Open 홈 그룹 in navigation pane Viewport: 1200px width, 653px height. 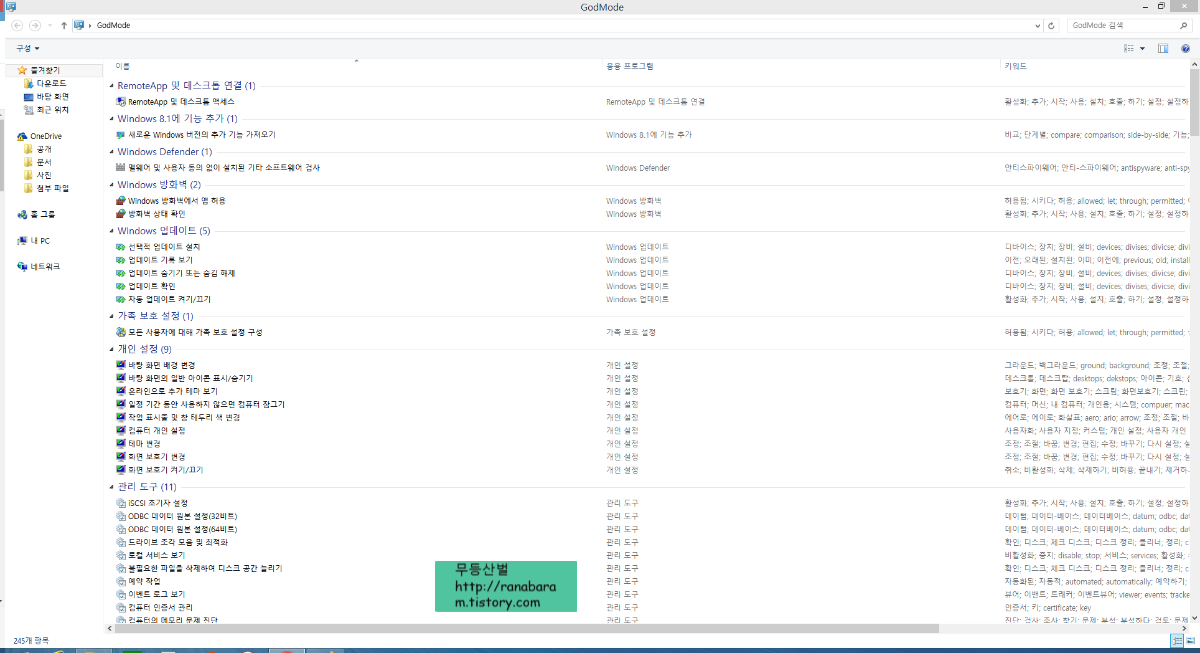37,215
